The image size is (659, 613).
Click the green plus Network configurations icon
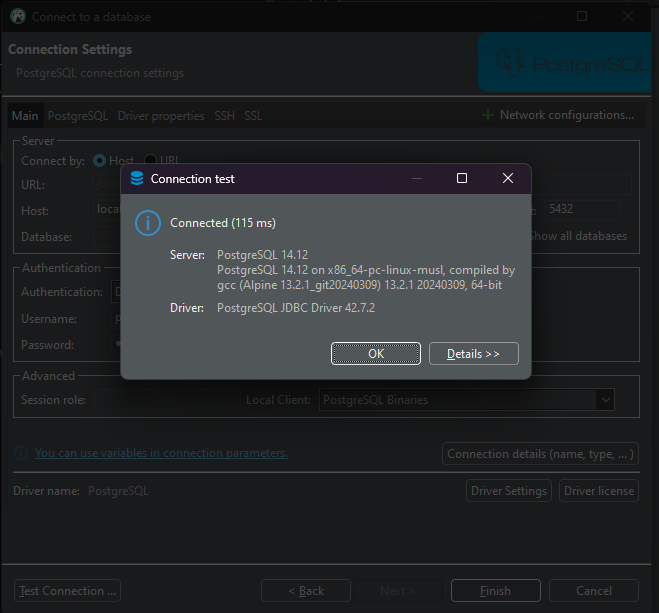(x=488, y=115)
